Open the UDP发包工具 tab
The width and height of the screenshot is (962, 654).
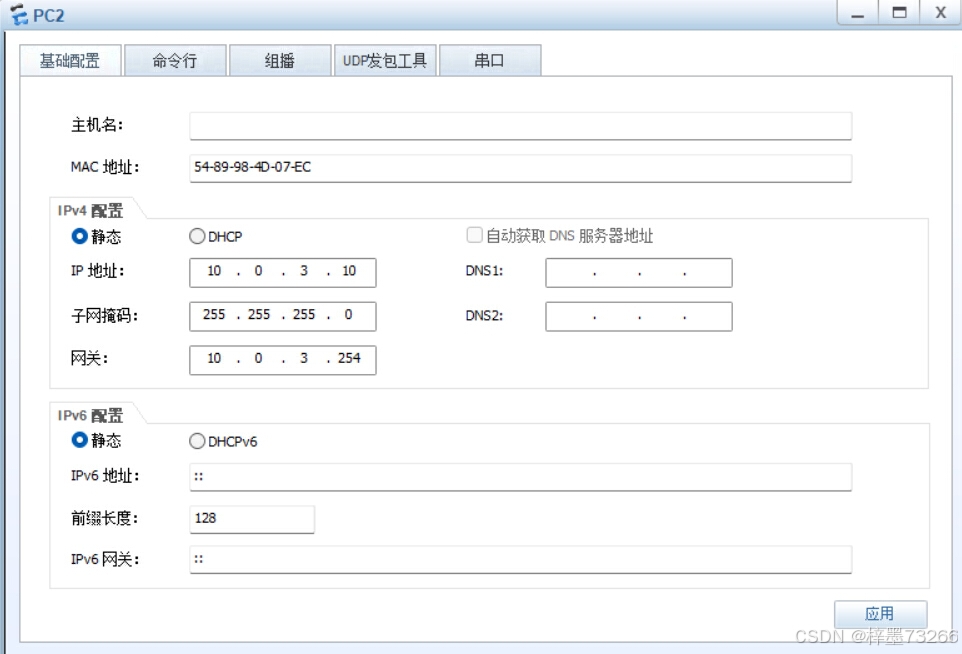click(x=385, y=60)
